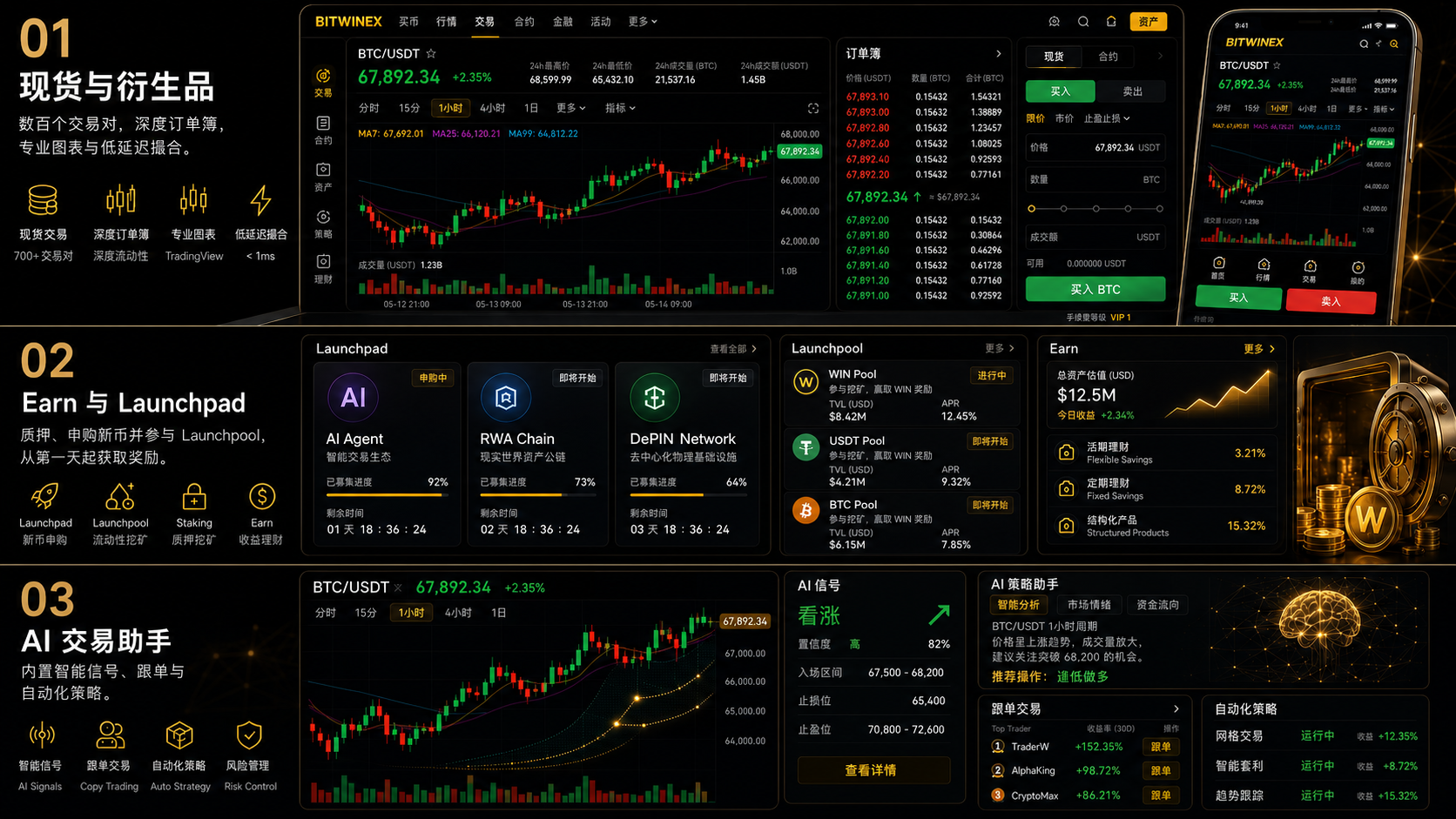Click 查看全部 in the Launchpad panel
This screenshot has width=1456, height=819.
point(733,349)
